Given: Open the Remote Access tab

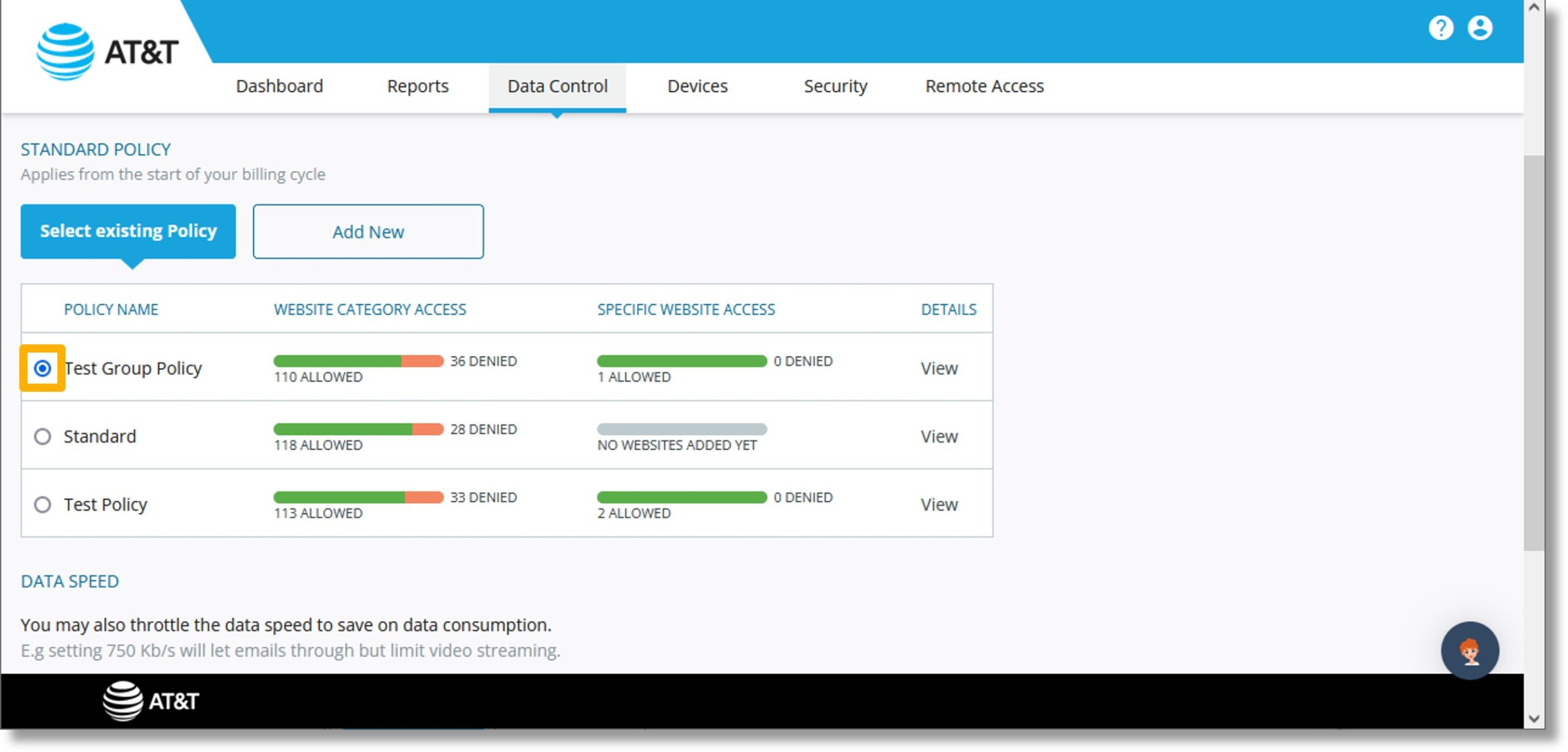Looking at the screenshot, I should coord(984,86).
